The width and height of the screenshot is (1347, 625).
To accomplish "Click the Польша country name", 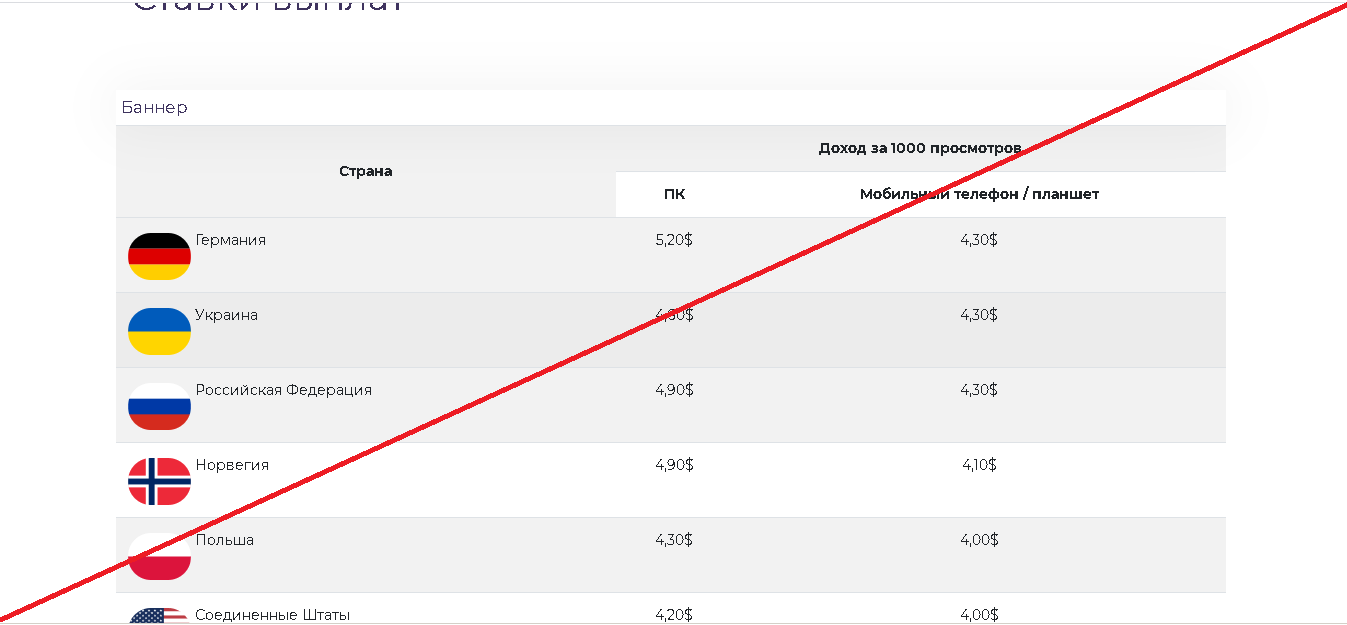I will 224,540.
